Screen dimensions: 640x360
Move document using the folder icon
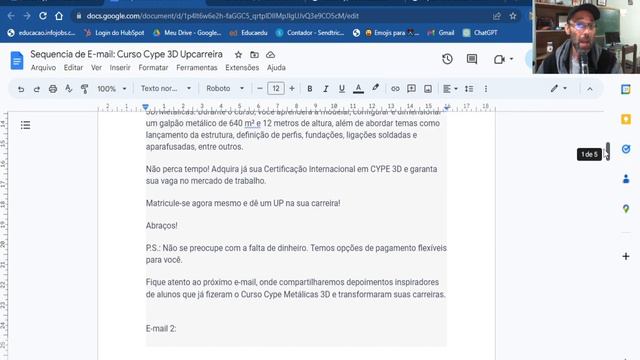click(254, 54)
